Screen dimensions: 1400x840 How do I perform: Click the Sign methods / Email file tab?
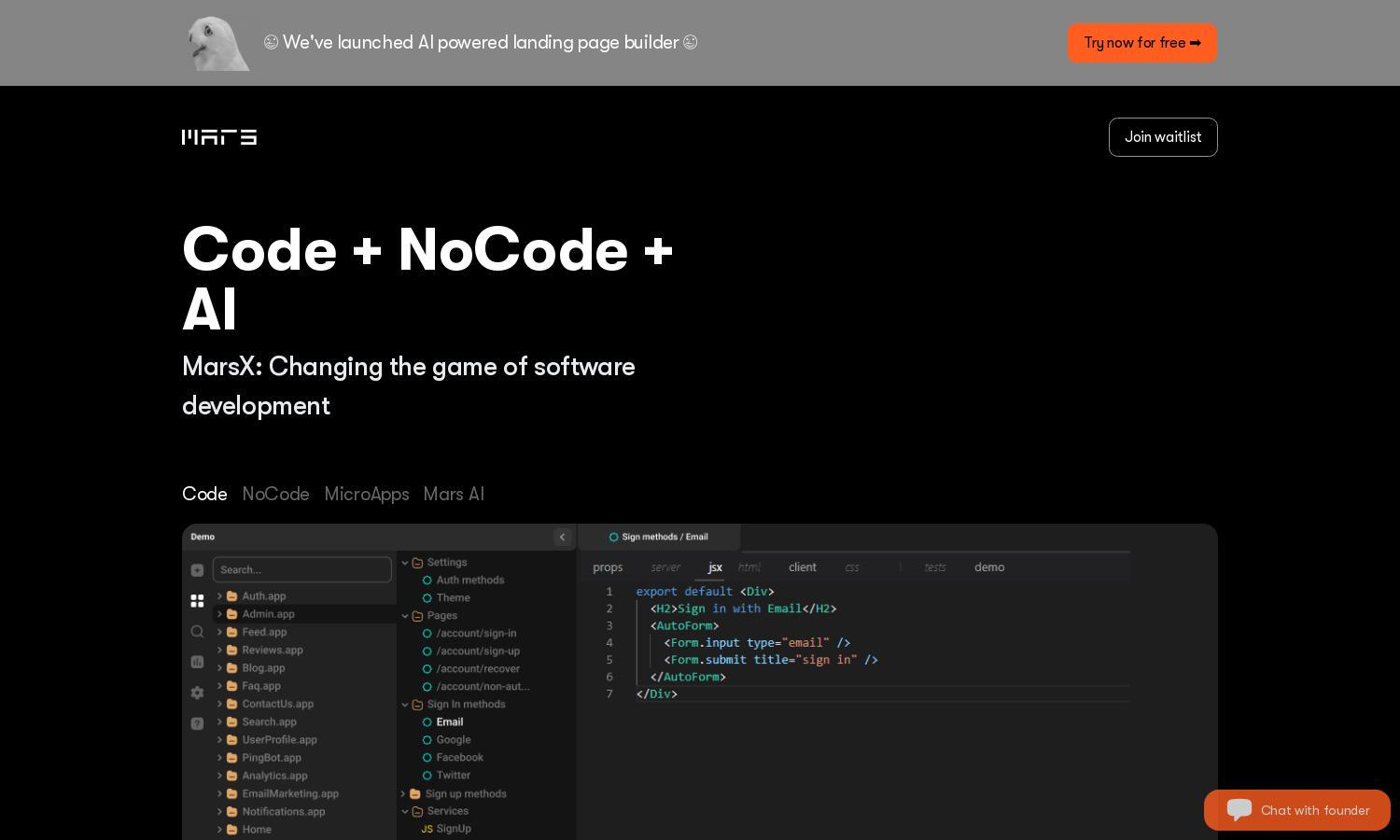point(659,537)
